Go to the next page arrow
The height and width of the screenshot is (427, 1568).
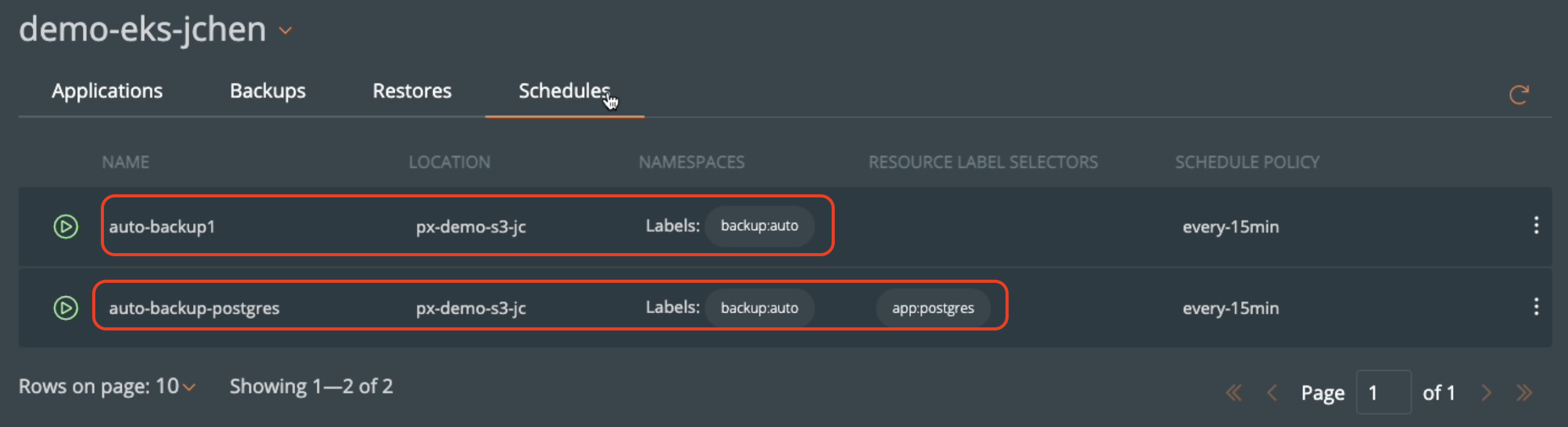(1486, 393)
